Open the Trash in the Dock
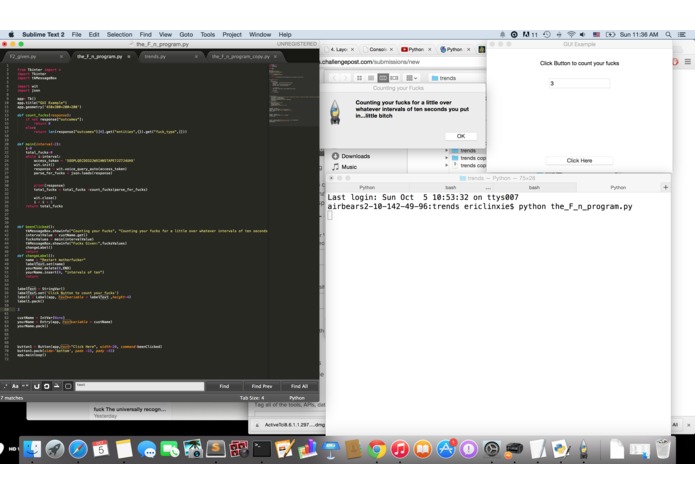 (663, 449)
